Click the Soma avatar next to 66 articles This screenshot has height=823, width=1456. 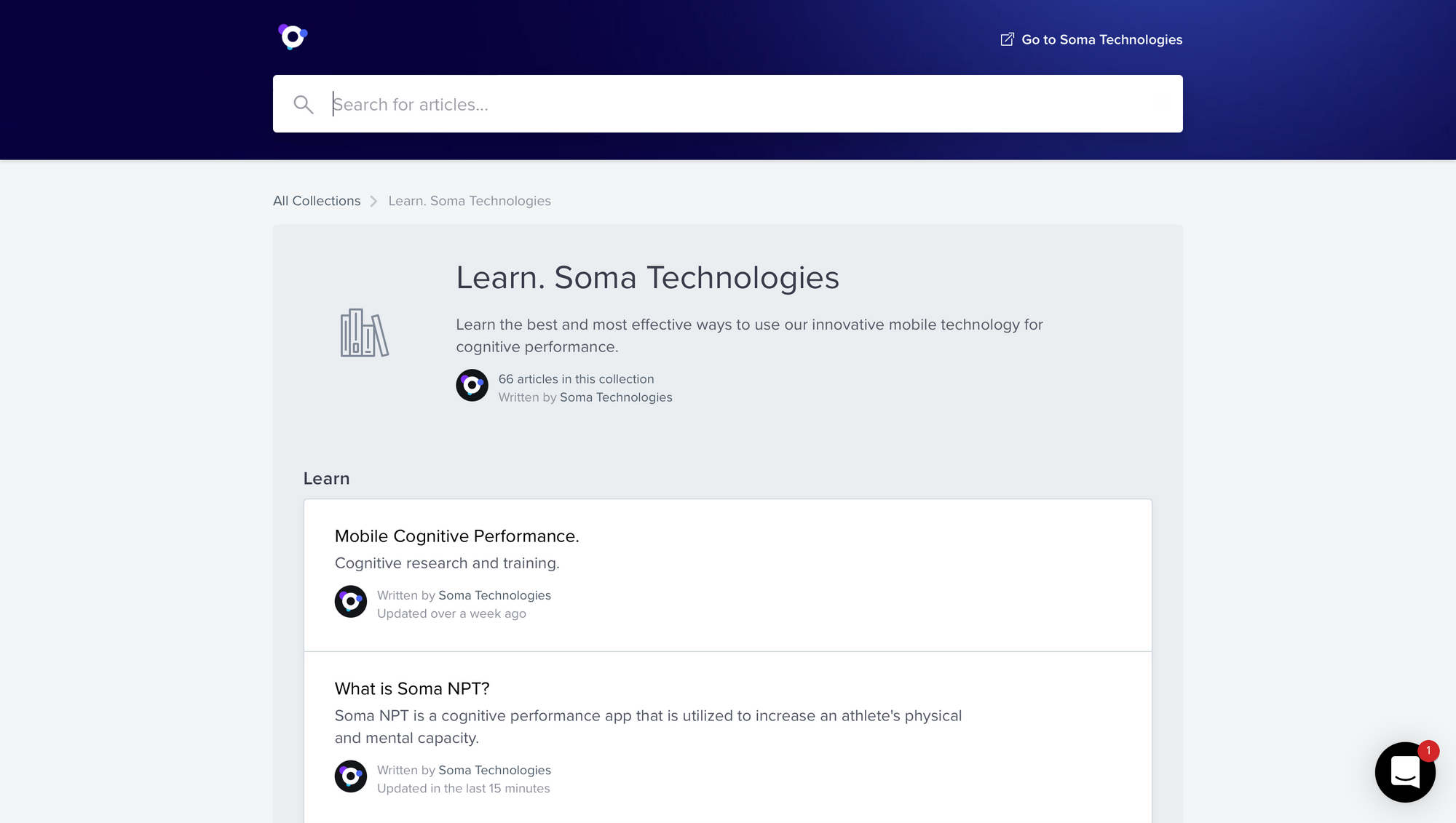[472, 385]
